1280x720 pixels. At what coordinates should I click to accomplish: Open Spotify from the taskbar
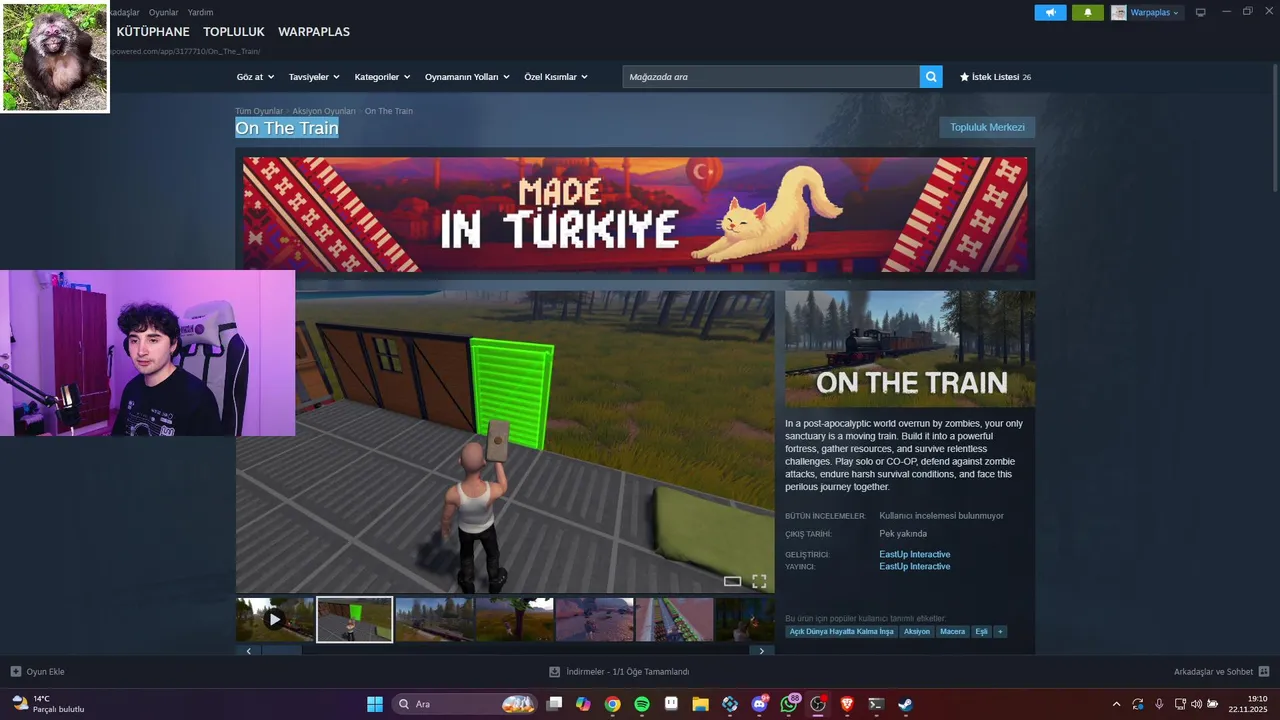point(642,704)
